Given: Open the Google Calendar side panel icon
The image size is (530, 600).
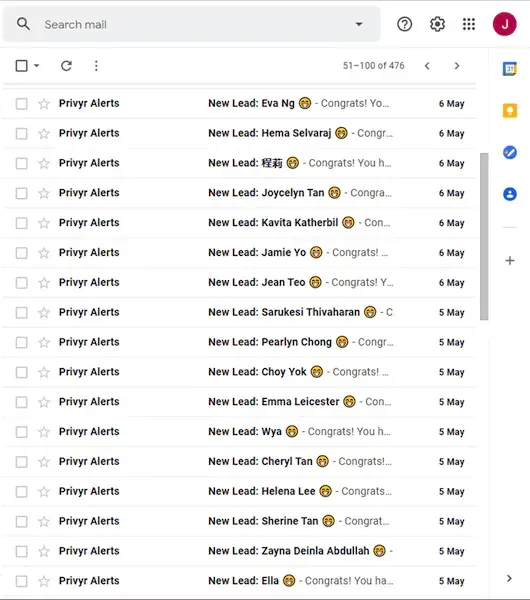Looking at the screenshot, I should pyautogui.click(x=510, y=69).
